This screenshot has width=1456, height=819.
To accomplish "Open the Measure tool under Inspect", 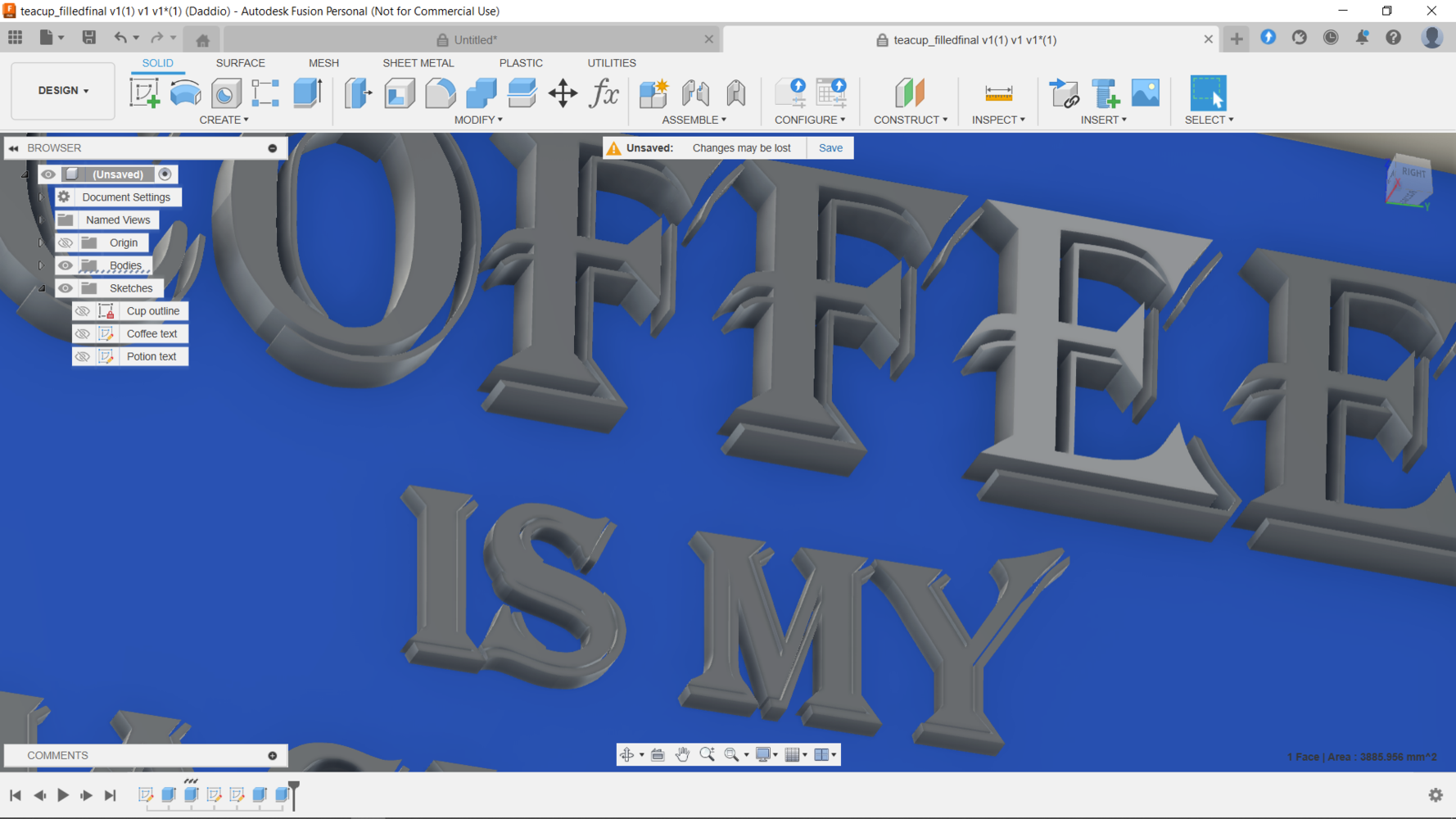I will click(x=998, y=93).
